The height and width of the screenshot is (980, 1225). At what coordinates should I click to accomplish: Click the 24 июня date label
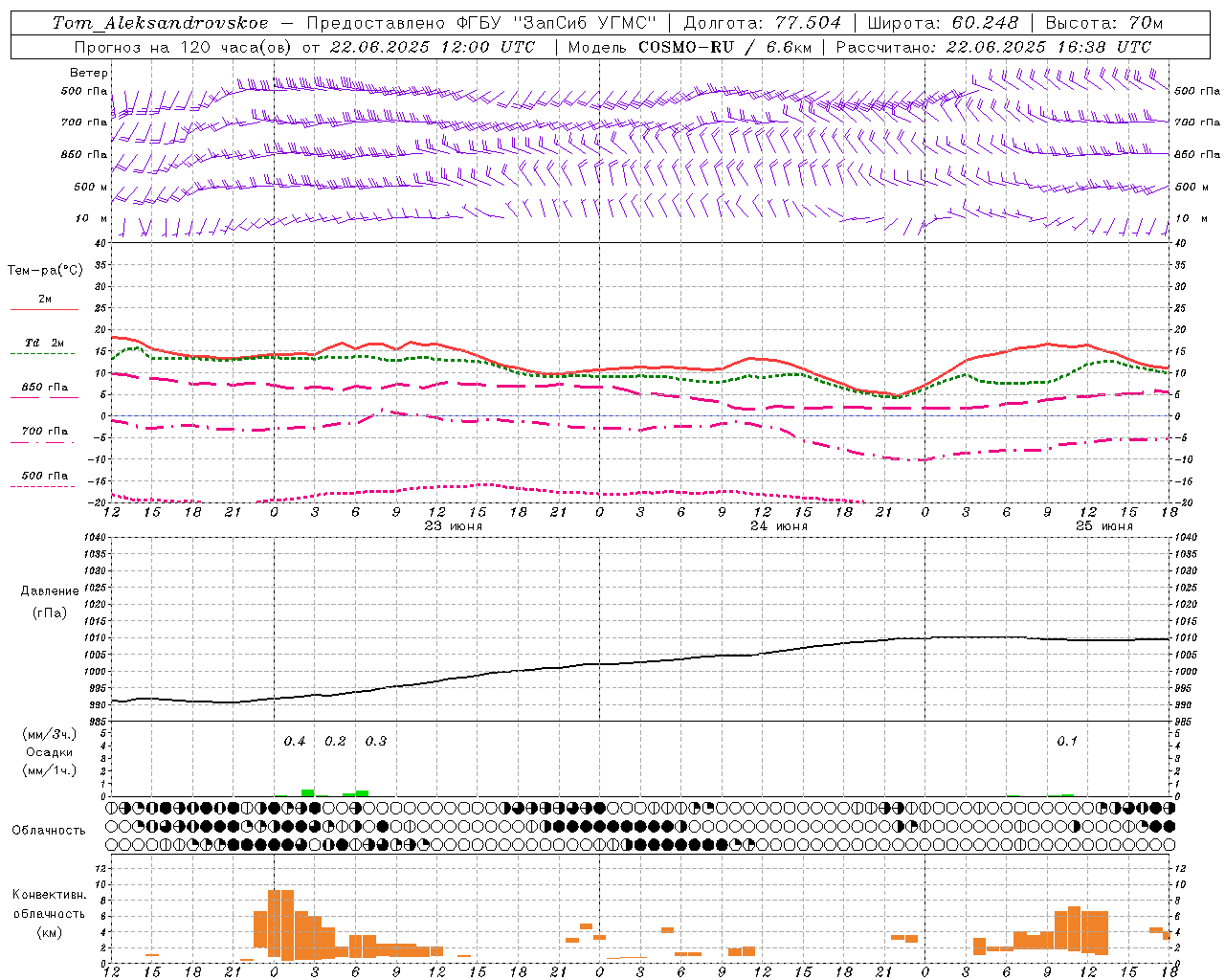[778, 526]
